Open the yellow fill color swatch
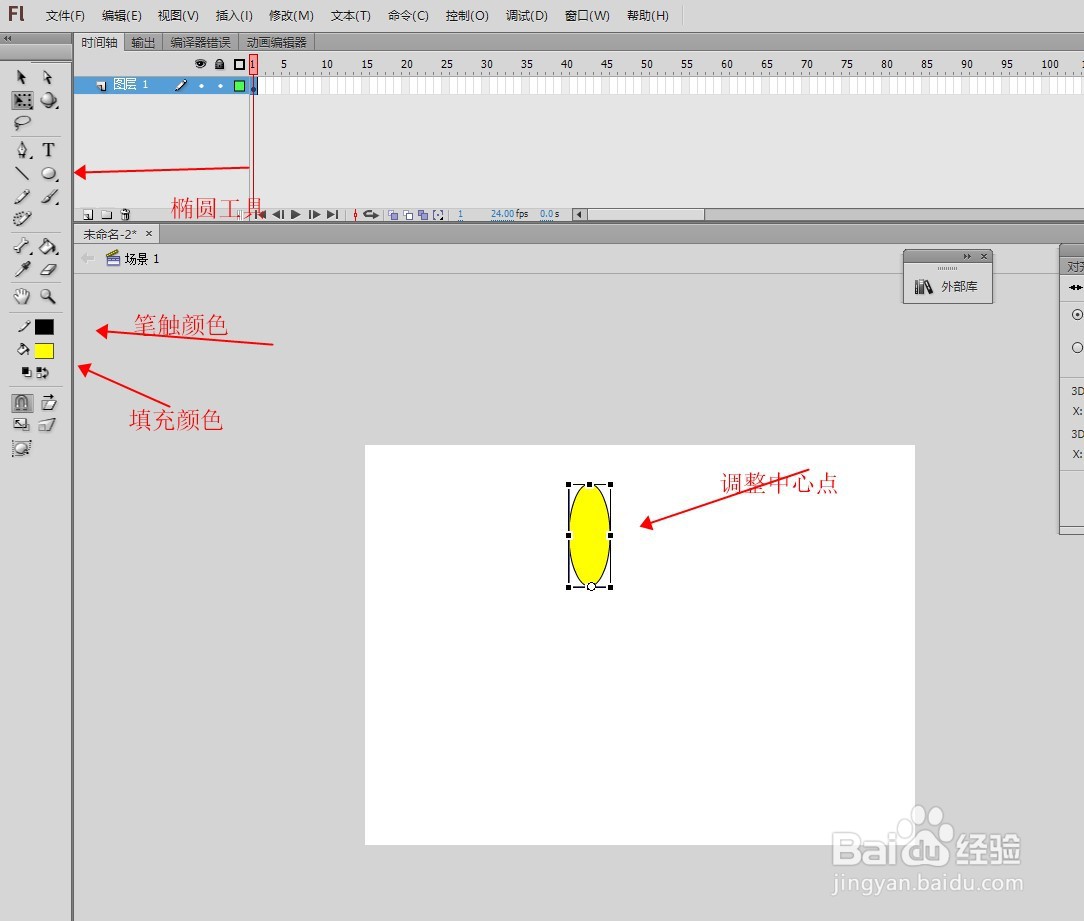 [x=44, y=350]
